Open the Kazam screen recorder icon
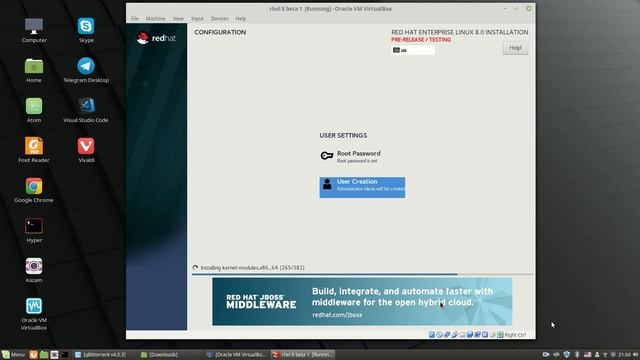Viewport: 640px width, 360px height. 34,266
